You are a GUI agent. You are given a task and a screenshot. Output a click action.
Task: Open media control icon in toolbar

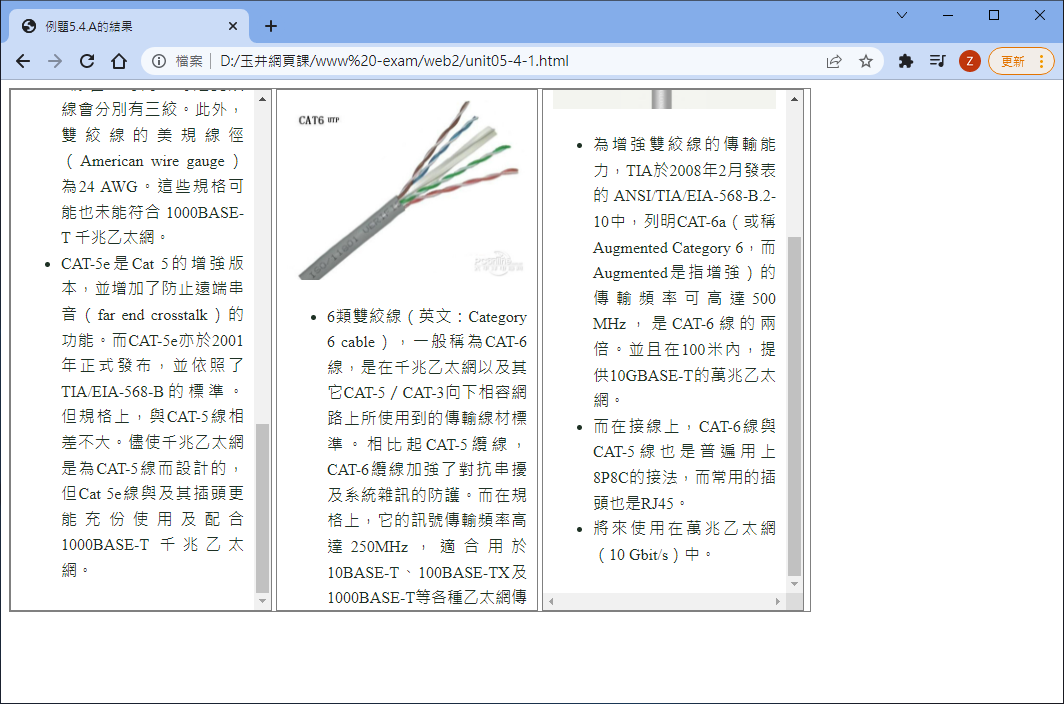pos(937,61)
